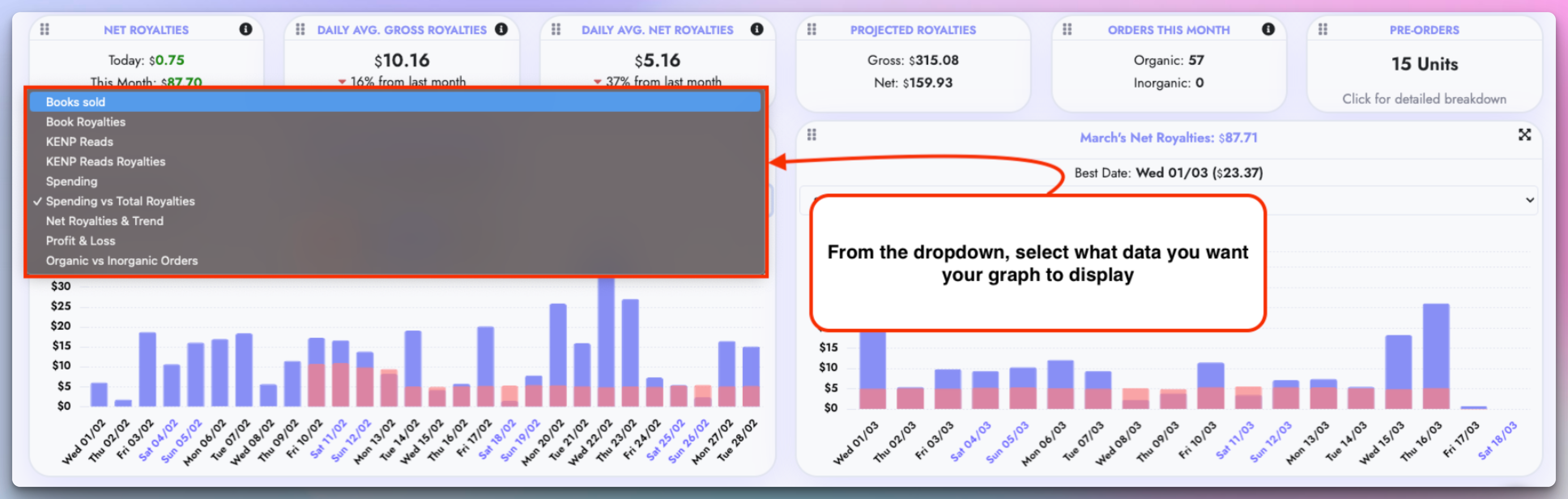Image resolution: width=1568 pixels, height=499 pixels.
Task: Click the $10.16 daily gross average
Action: pyautogui.click(x=402, y=60)
